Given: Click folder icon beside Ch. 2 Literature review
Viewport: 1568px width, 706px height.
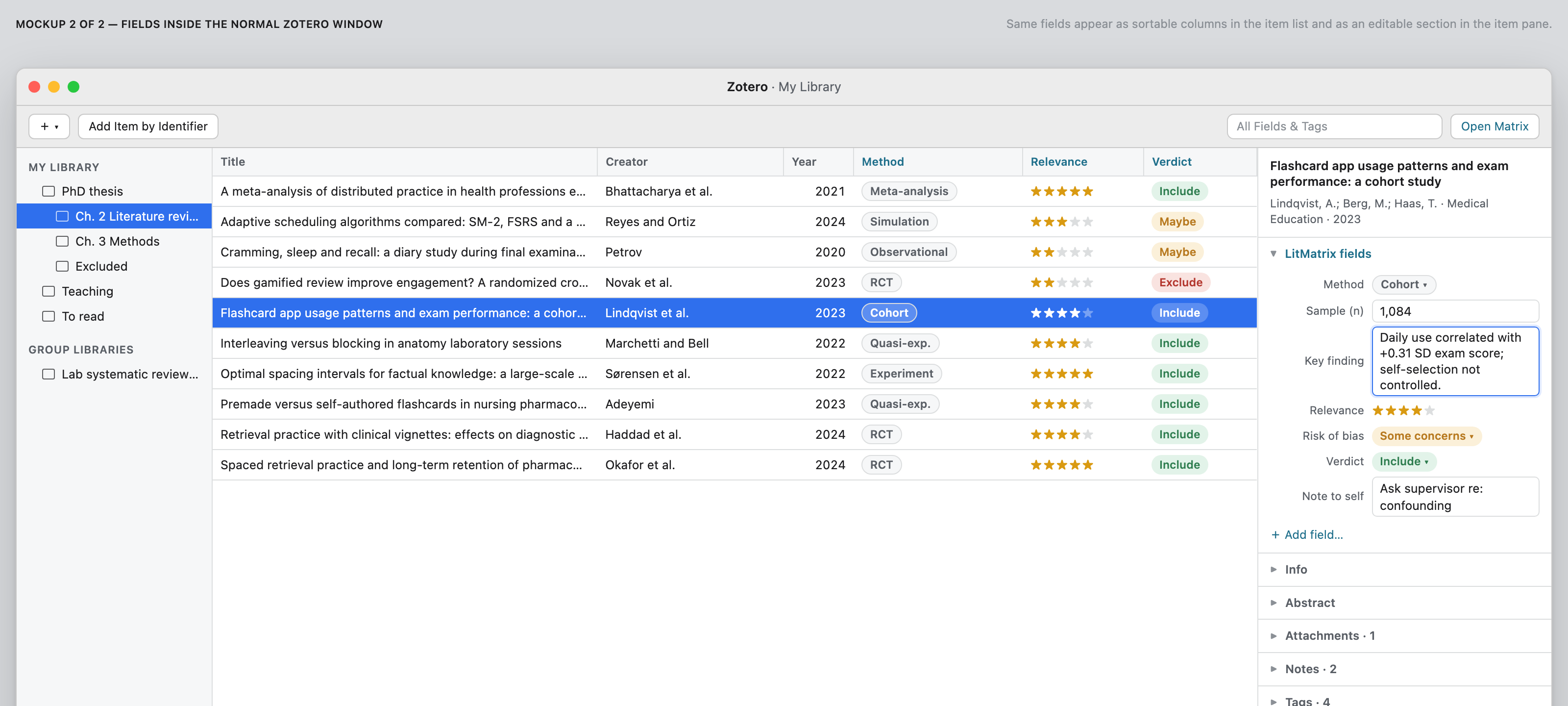Looking at the screenshot, I should 62,216.
